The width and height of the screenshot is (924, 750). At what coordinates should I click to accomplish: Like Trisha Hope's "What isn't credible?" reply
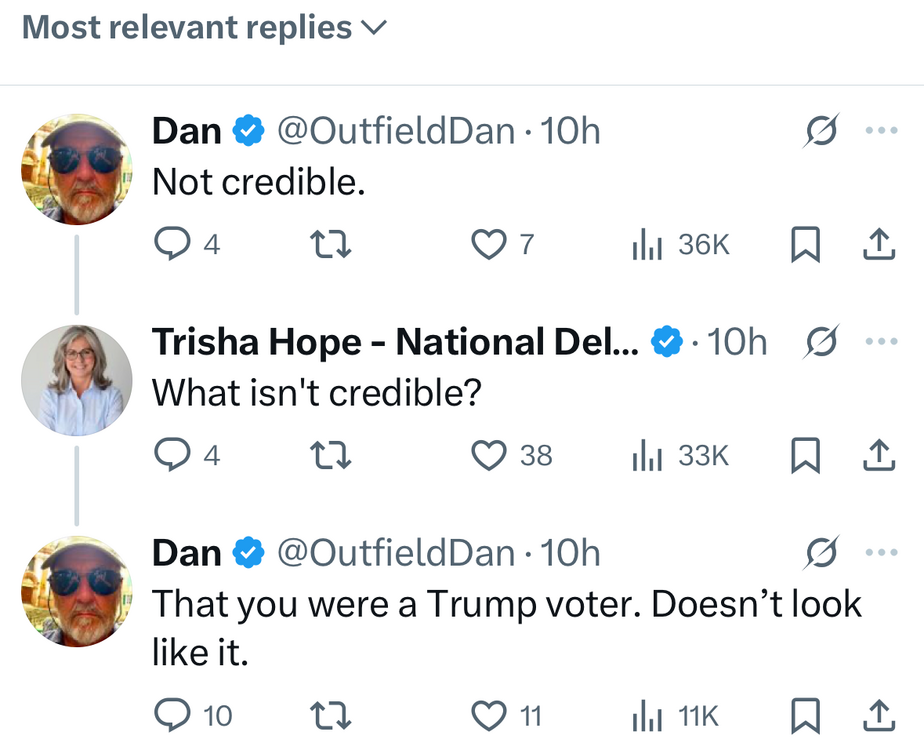pyautogui.click(x=489, y=456)
